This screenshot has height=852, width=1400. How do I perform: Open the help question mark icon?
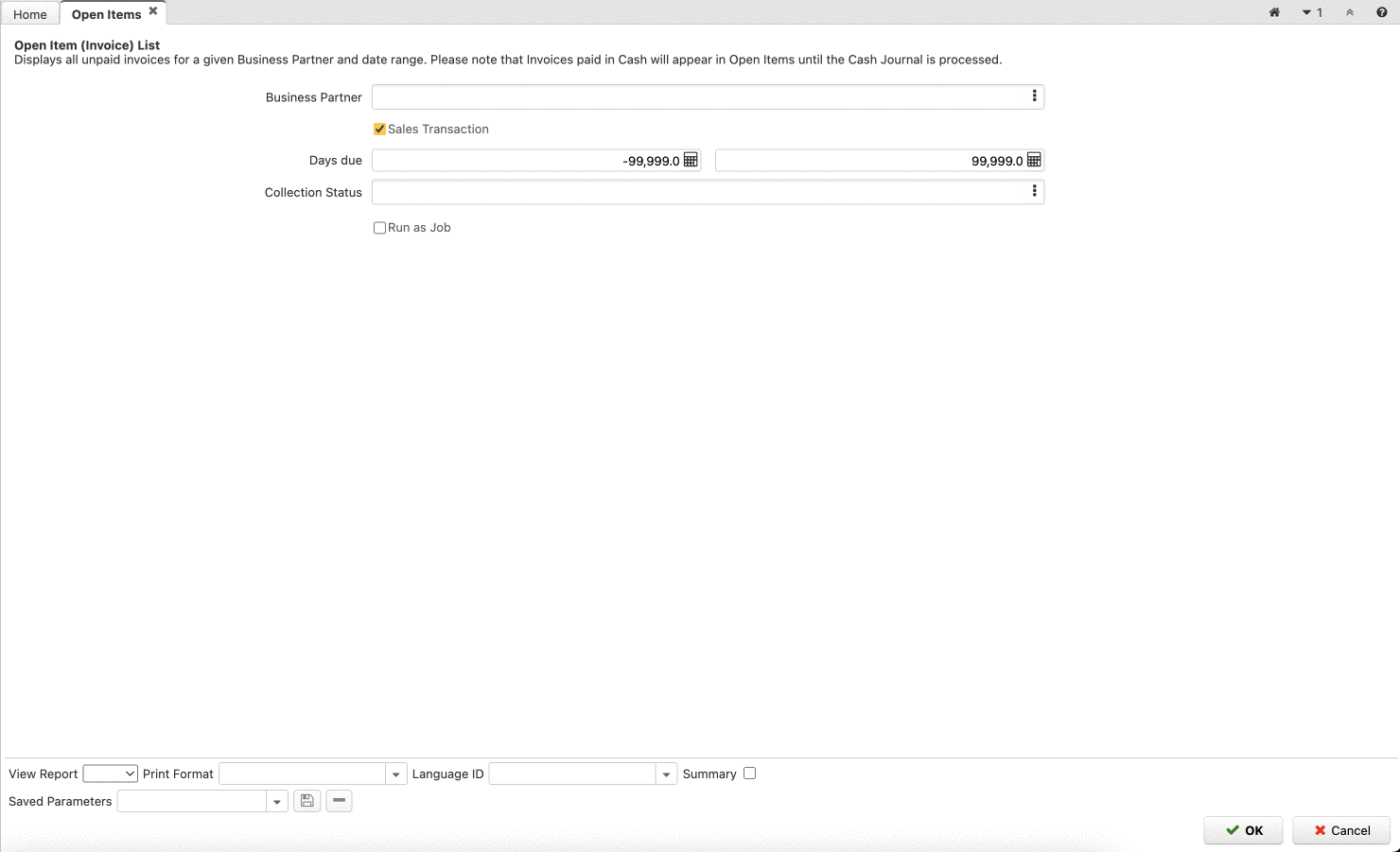pos(1381,12)
